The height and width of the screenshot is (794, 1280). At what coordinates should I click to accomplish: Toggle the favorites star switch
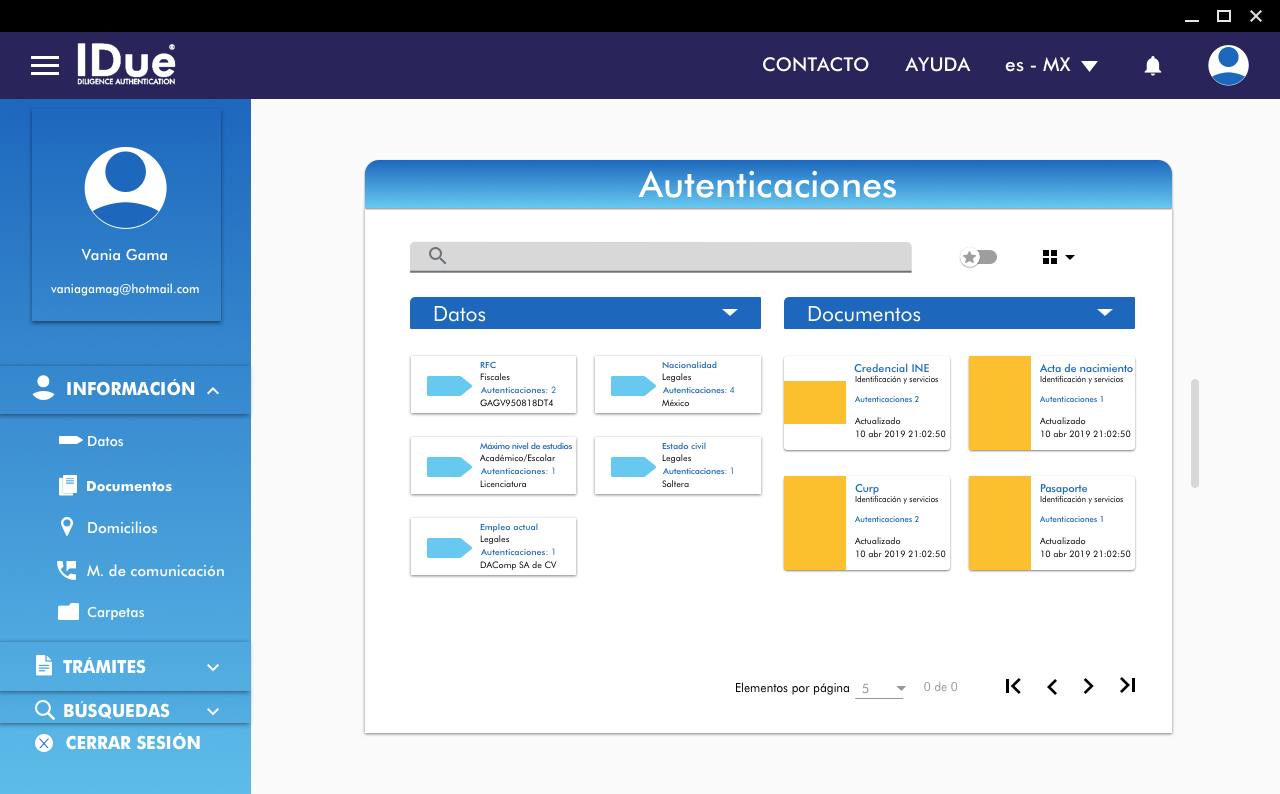978,257
